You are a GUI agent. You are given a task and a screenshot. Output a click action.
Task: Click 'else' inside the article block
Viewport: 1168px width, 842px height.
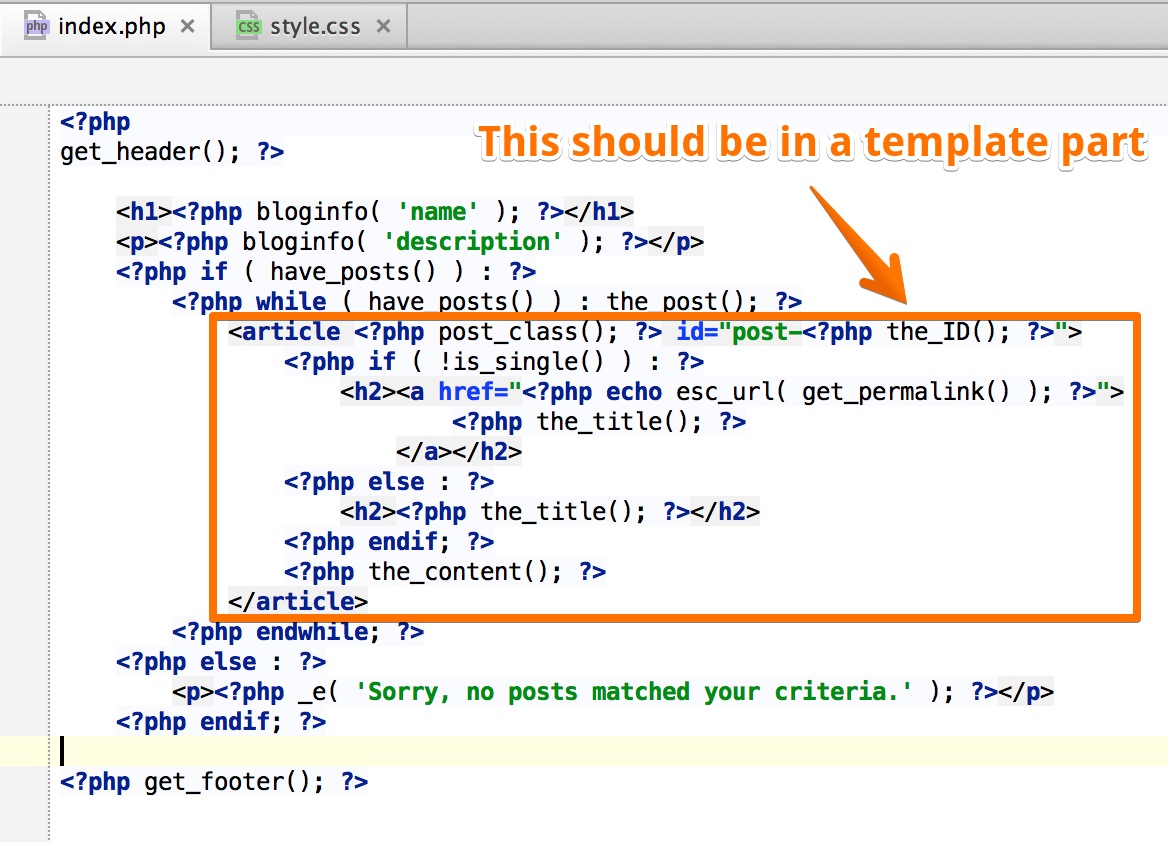(396, 481)
